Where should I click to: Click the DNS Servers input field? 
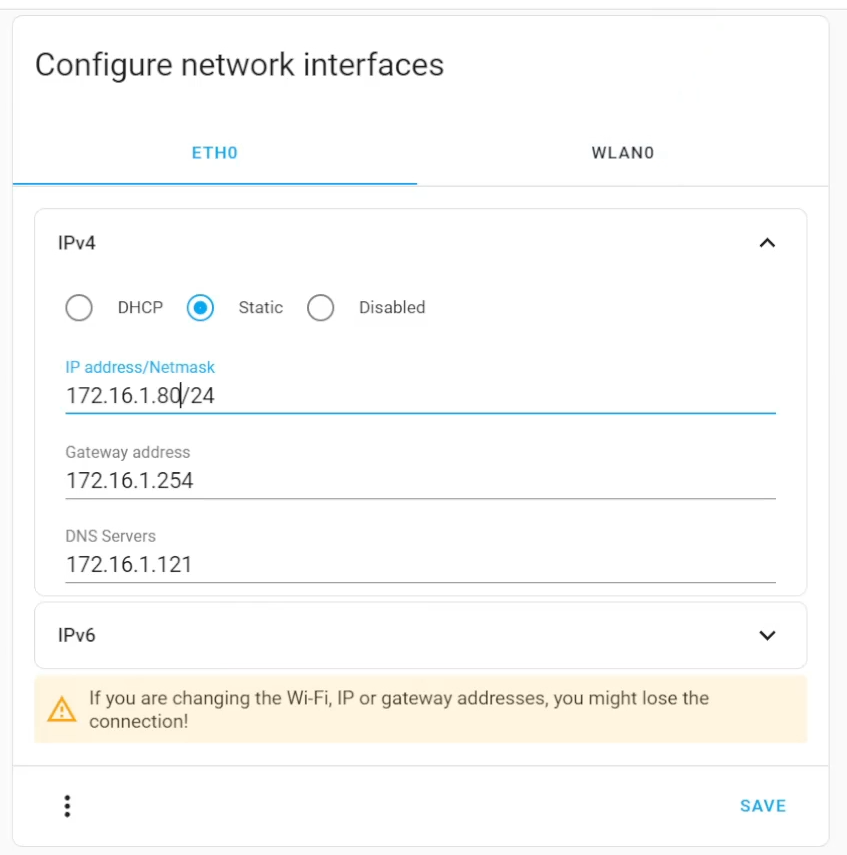coord(420,565)
